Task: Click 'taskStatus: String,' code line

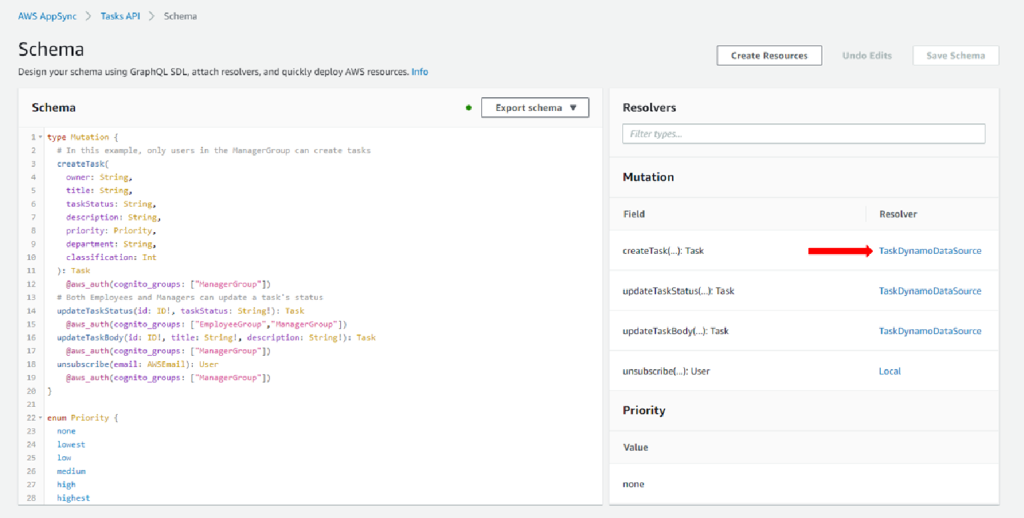Action: click(x=111, y=204)
